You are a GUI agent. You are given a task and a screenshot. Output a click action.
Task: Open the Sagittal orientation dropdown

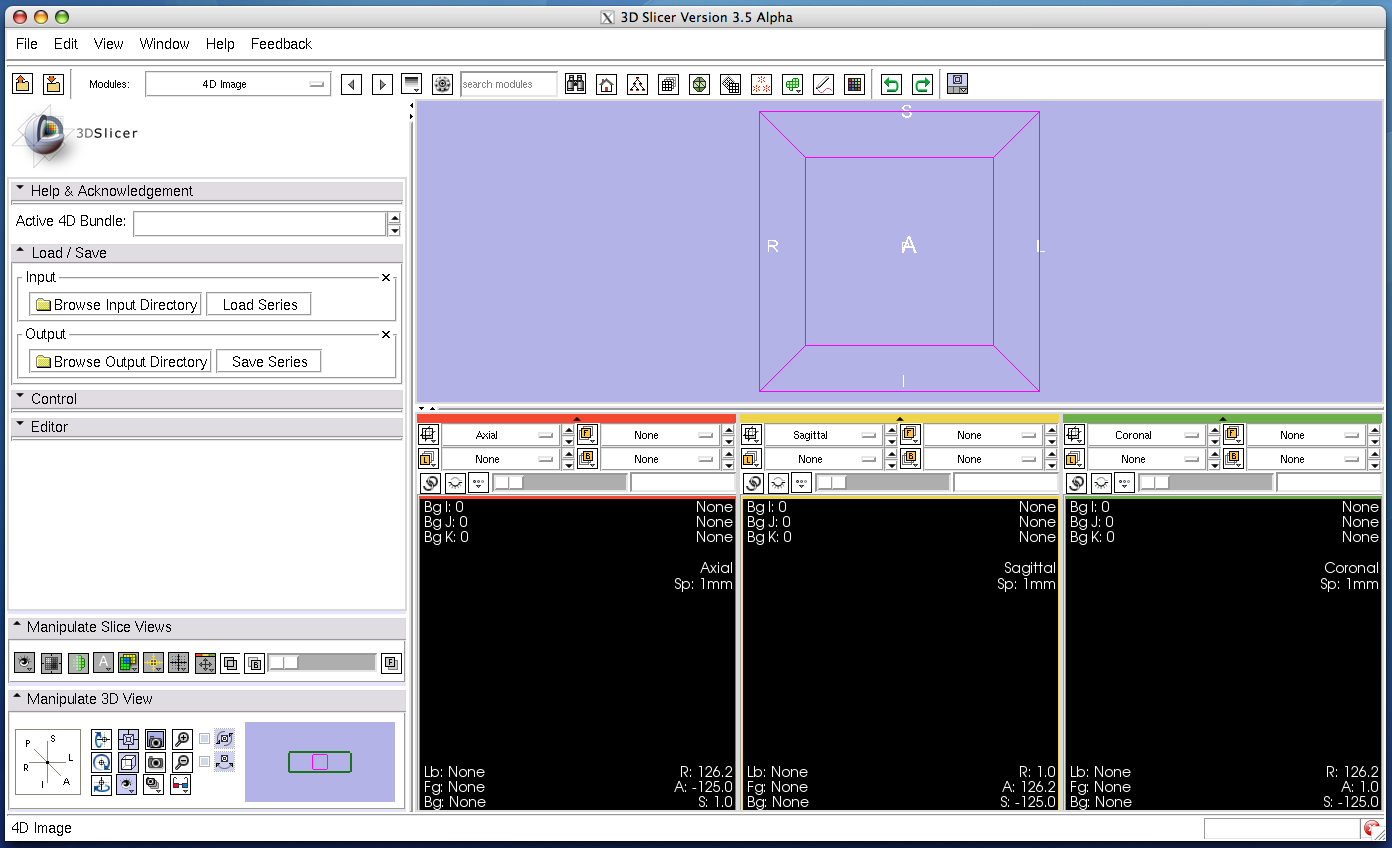[822, 435]
